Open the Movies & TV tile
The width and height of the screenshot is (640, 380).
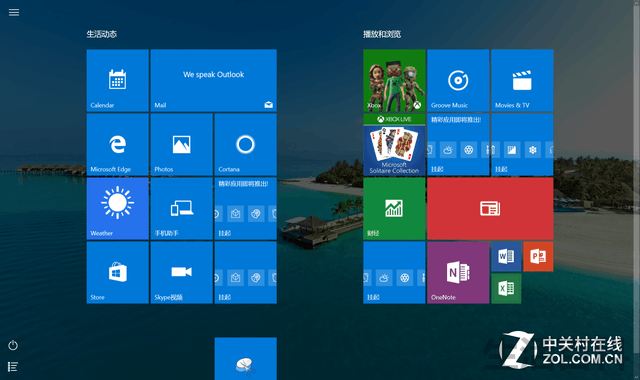coord(522,80)
